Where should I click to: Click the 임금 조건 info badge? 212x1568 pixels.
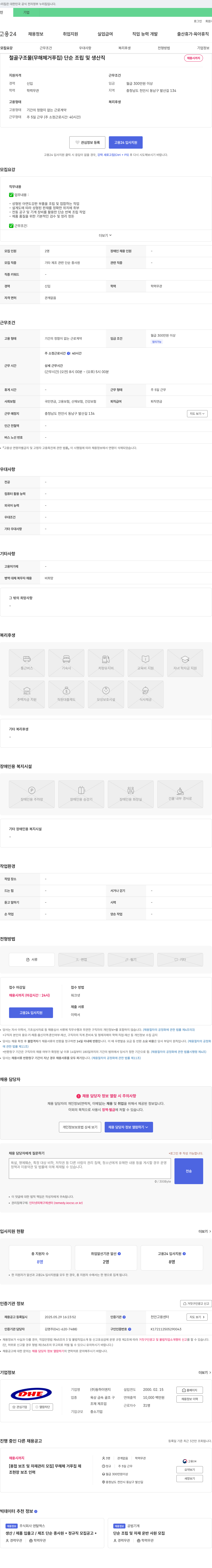click(157, 342)
